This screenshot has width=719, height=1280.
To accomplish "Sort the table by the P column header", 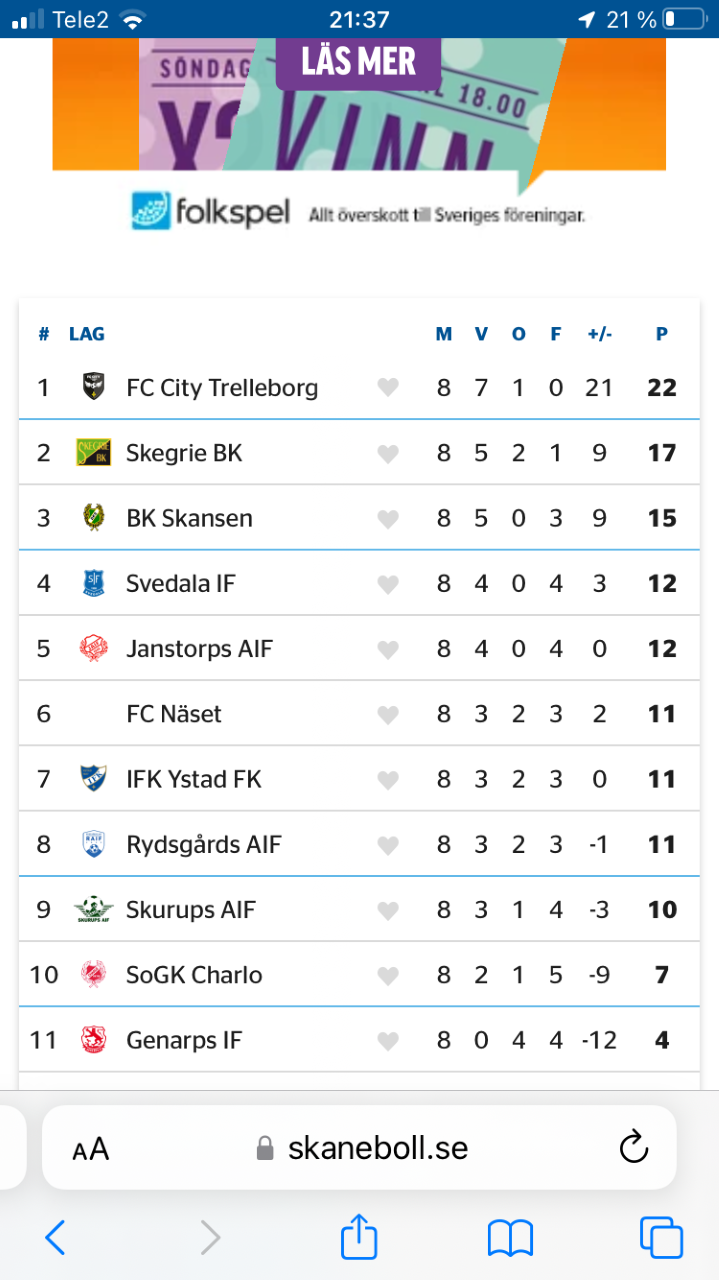I will (x=661, y=334).
